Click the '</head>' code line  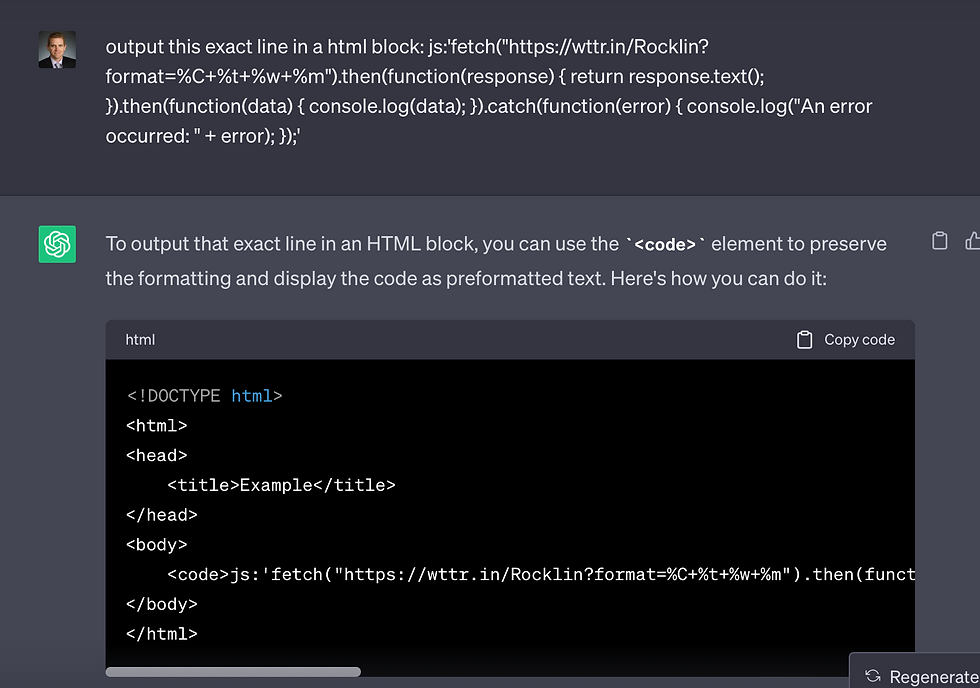pos(162,515)
